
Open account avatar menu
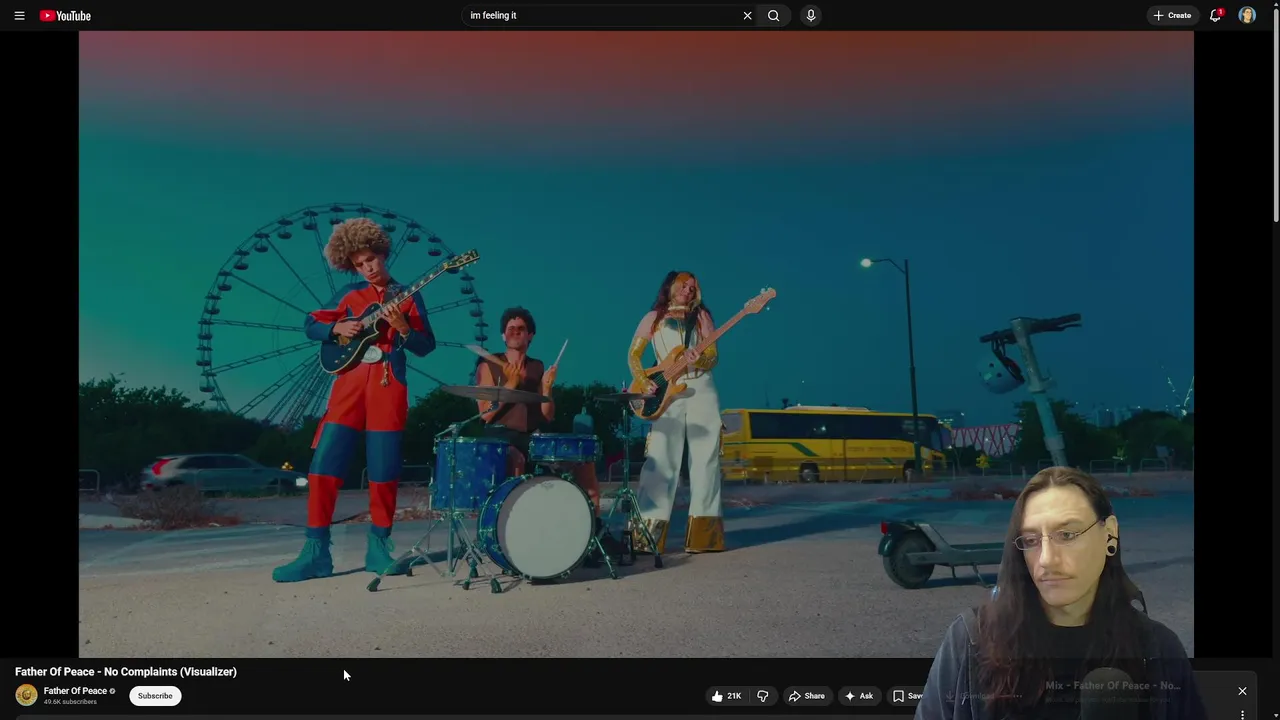click(1247, 15)
